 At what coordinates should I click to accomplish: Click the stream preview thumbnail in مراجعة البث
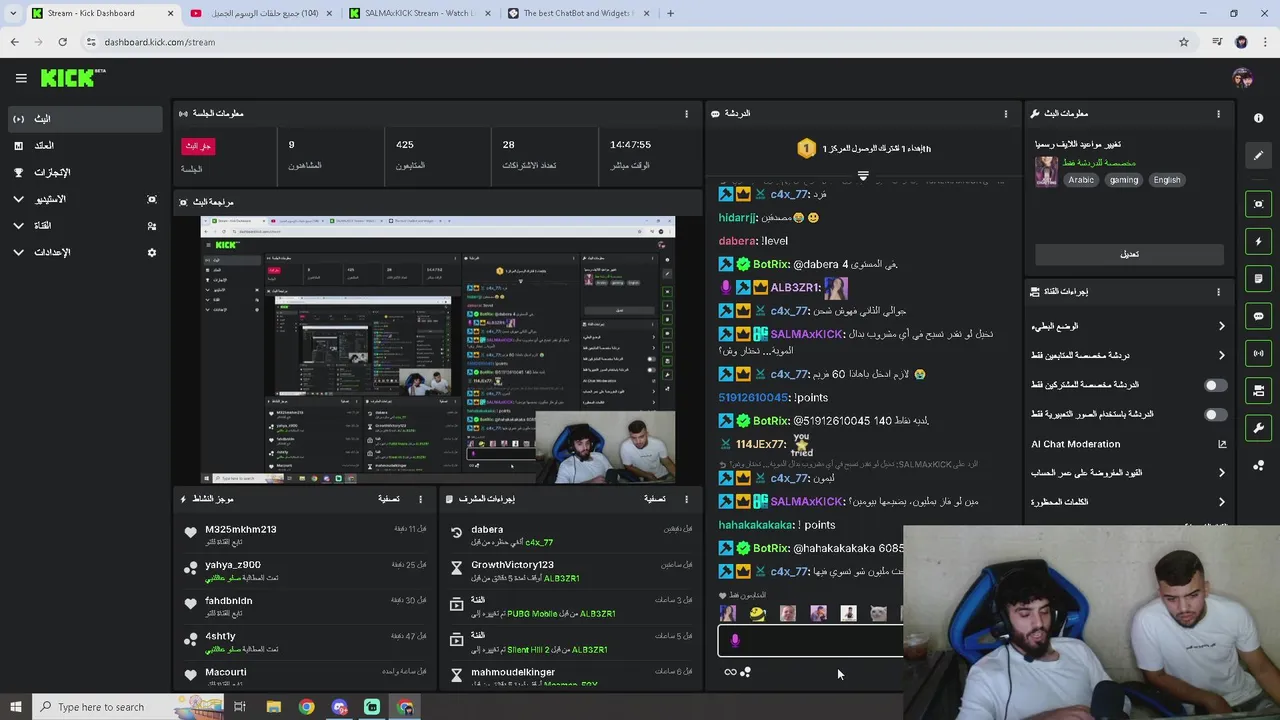pos(438,350)
